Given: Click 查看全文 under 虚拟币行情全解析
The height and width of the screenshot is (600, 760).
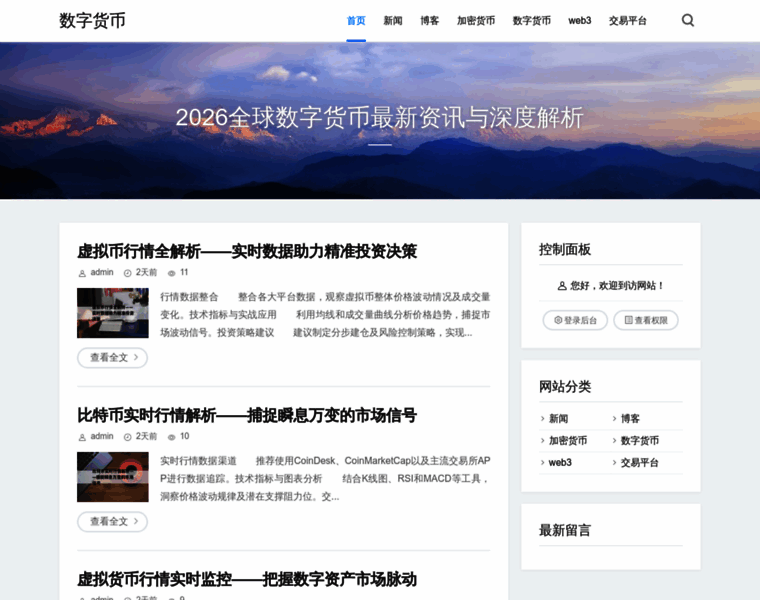Looking at the screenshot, I should (x=112, y=358).
